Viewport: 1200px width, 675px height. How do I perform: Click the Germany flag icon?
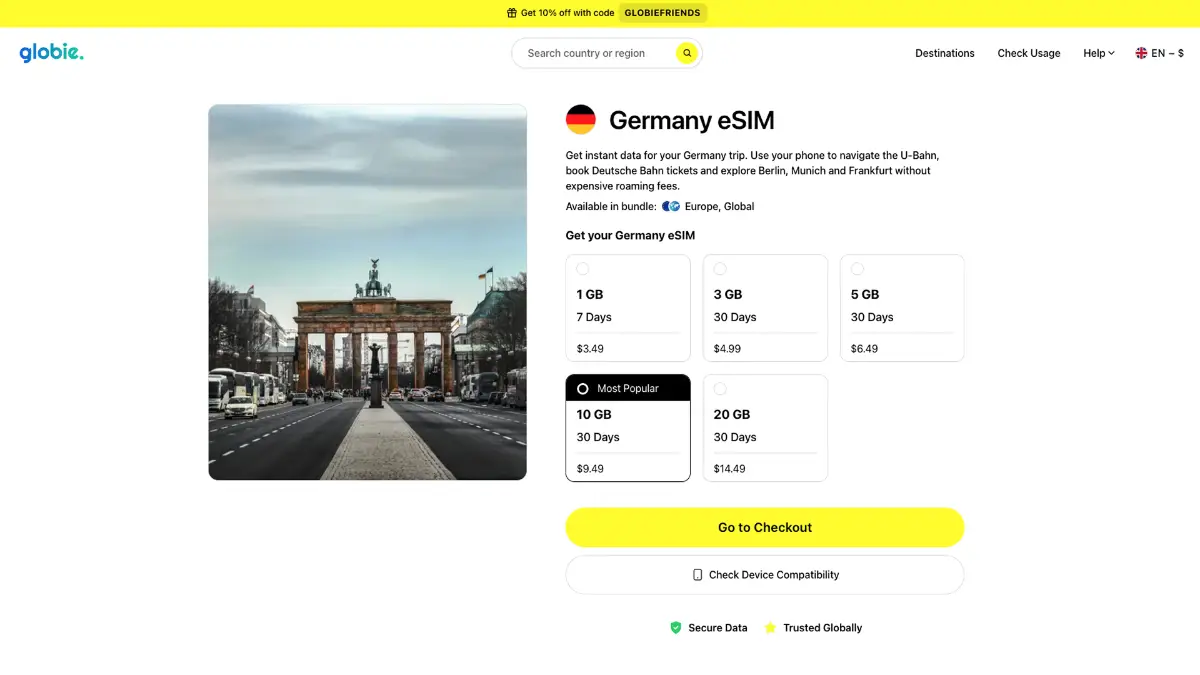pos(581,120)
